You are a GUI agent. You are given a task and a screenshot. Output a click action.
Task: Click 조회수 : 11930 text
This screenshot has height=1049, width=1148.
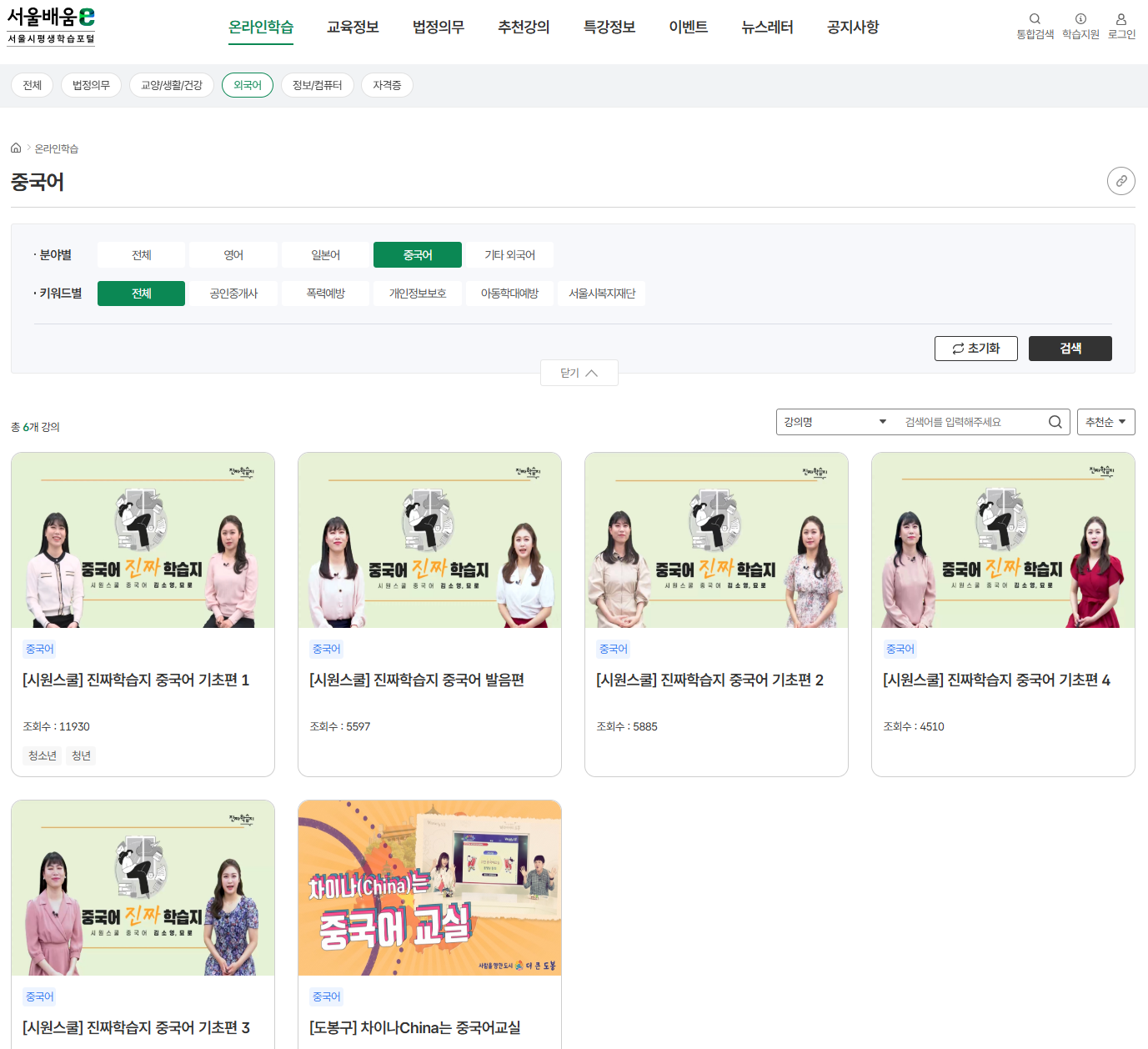click(56, 727)
